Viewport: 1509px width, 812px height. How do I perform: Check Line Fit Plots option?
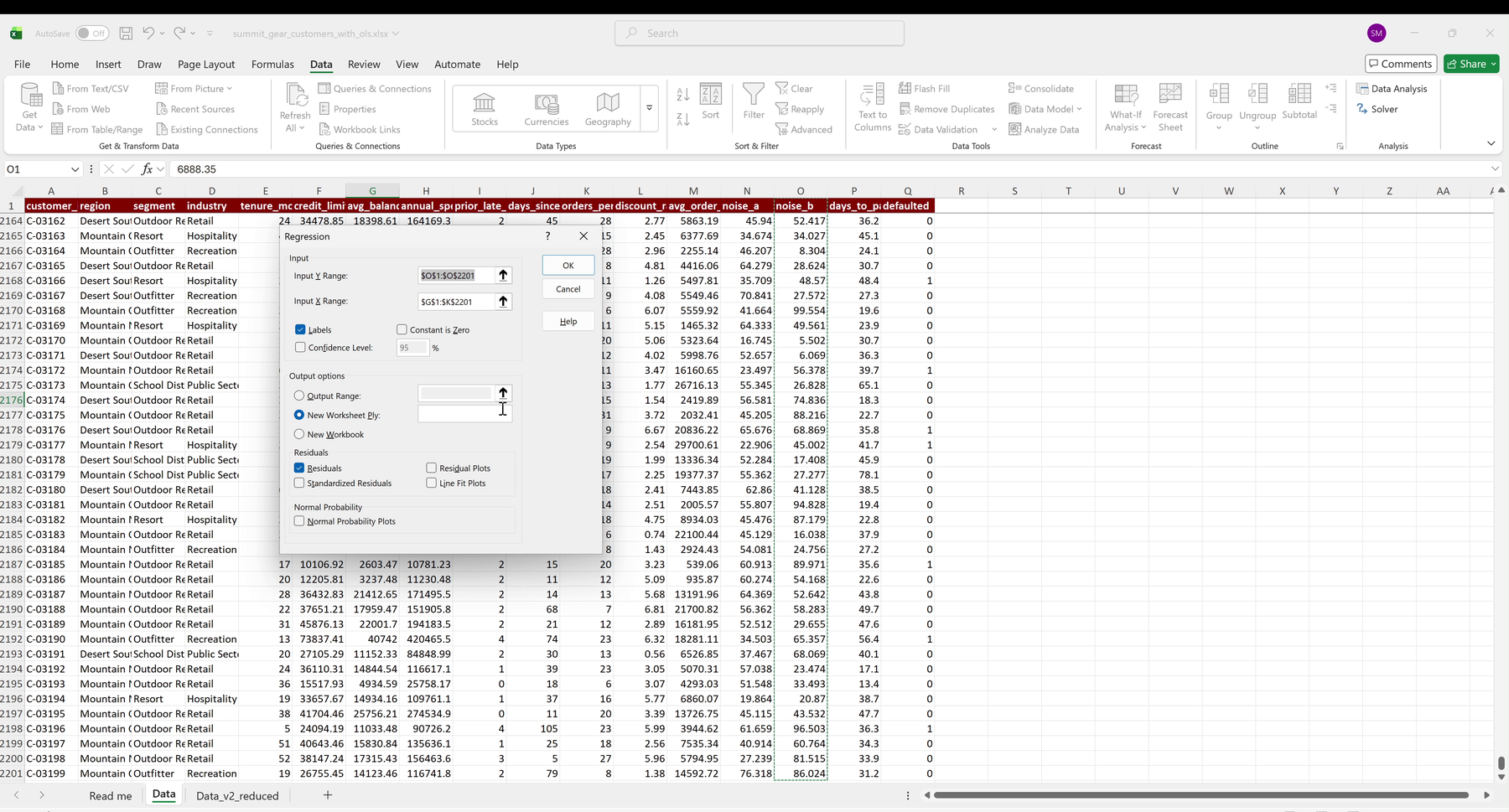(x=431, y=483)
